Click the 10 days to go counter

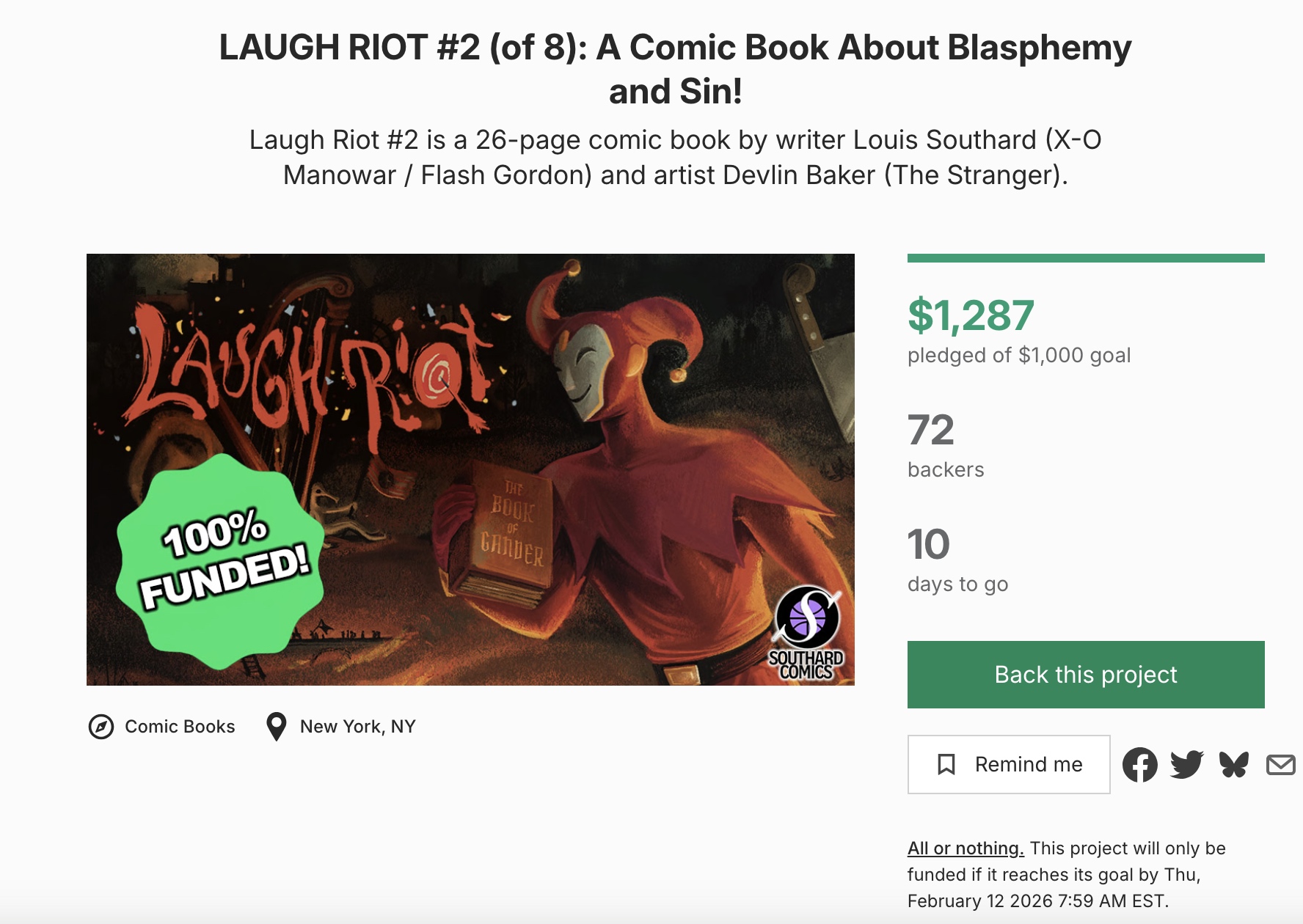pos(929,545)
